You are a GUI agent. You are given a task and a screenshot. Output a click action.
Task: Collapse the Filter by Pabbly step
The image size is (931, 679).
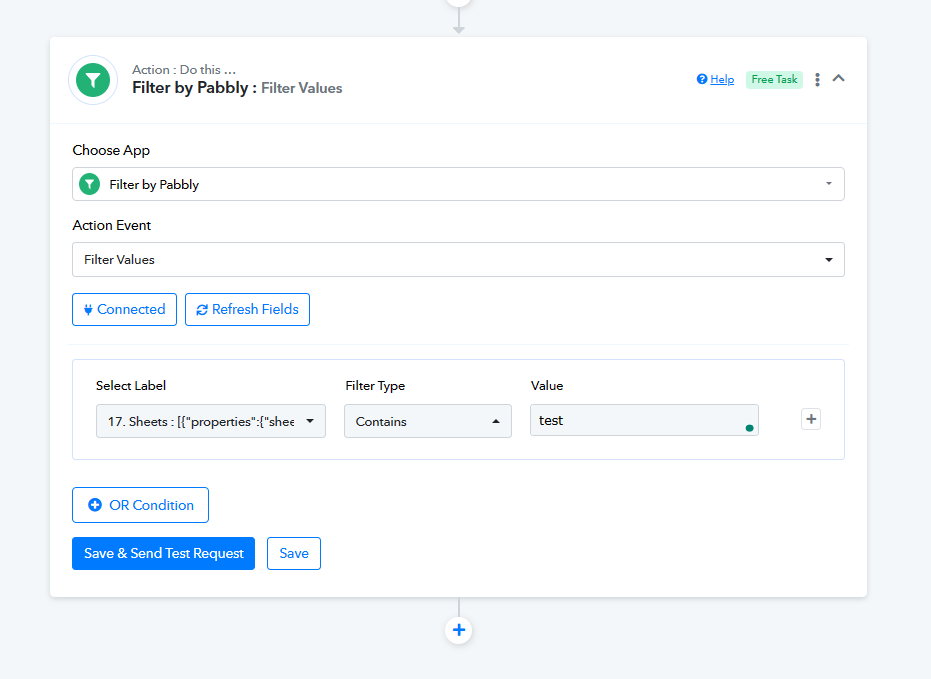[x=838, y=78]
